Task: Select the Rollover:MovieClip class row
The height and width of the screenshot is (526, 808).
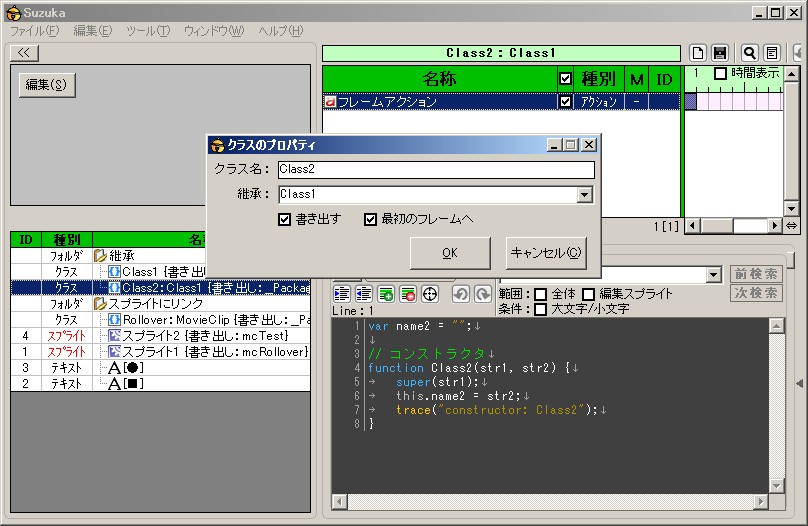Action: 160,319
